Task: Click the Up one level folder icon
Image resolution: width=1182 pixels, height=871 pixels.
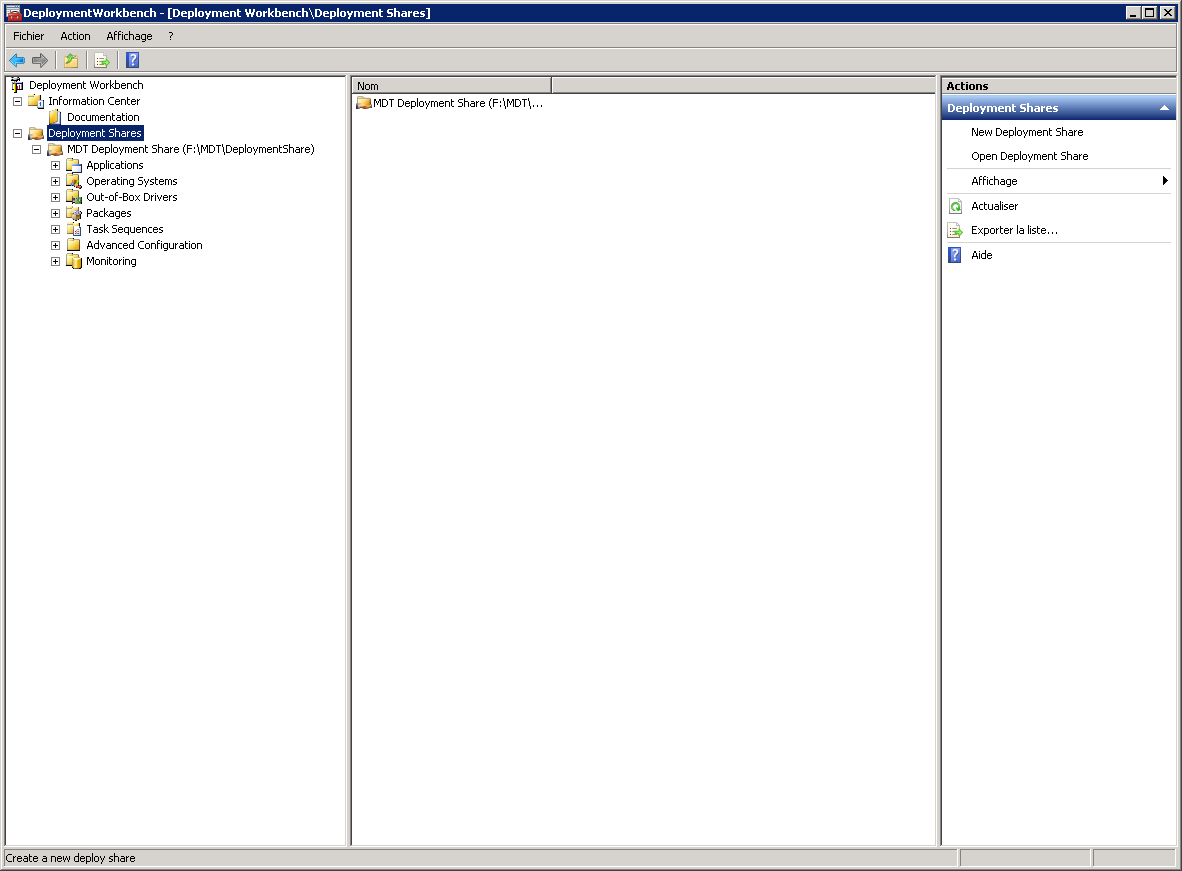Action: (x=71, y=60)
